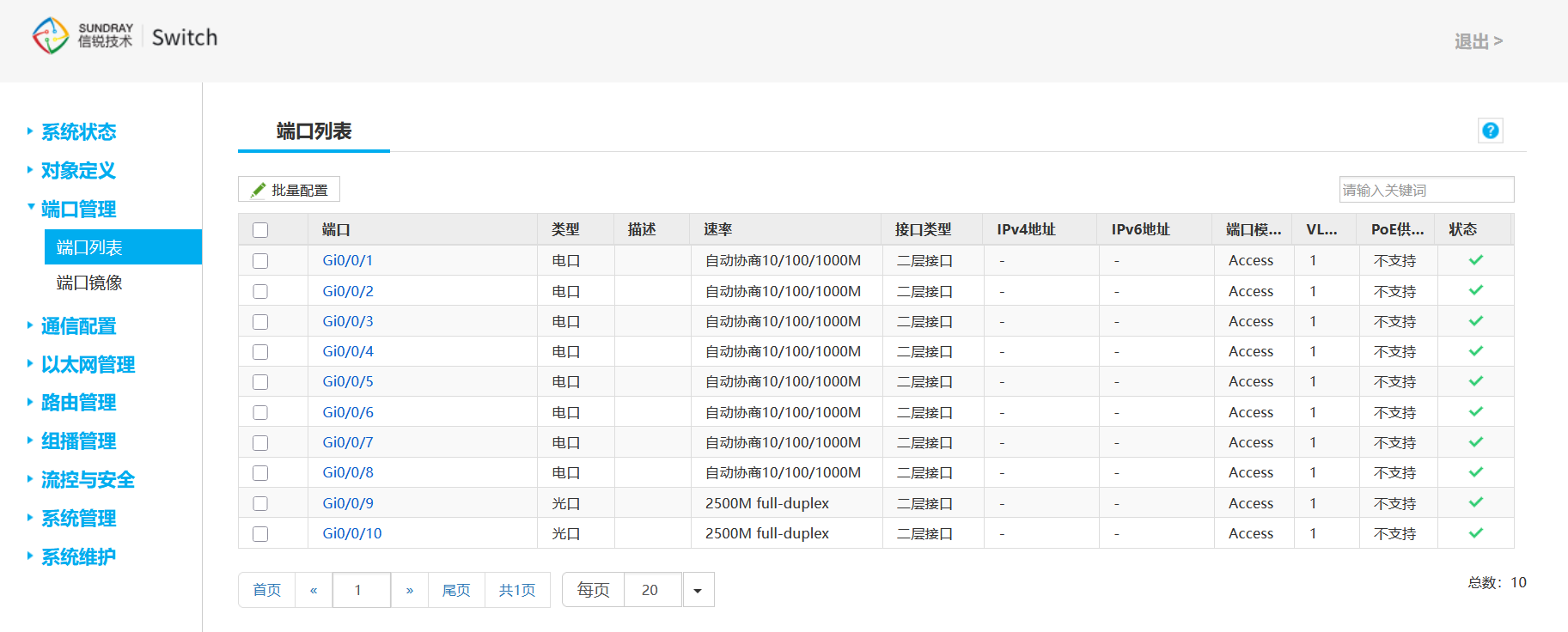The width and height of the screenshot is (1568, 632).
Task: Open port Gi0/0/7 link
Action: [x=348, y=443]
